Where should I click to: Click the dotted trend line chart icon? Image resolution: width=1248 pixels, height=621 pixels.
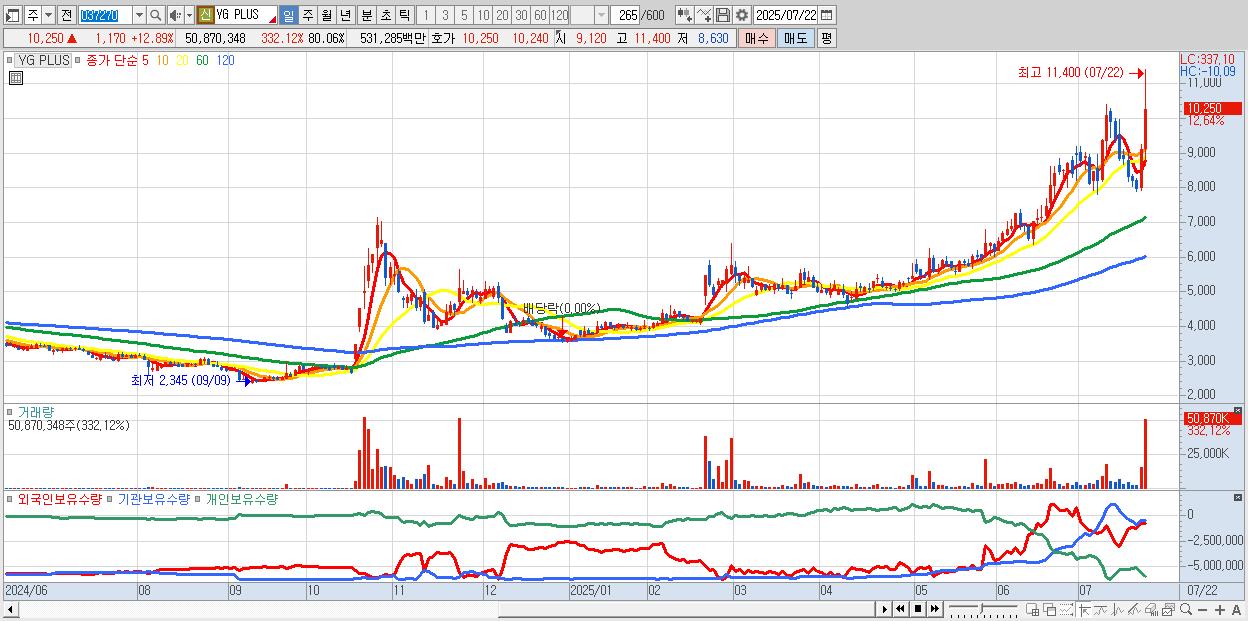point(1066,609)
